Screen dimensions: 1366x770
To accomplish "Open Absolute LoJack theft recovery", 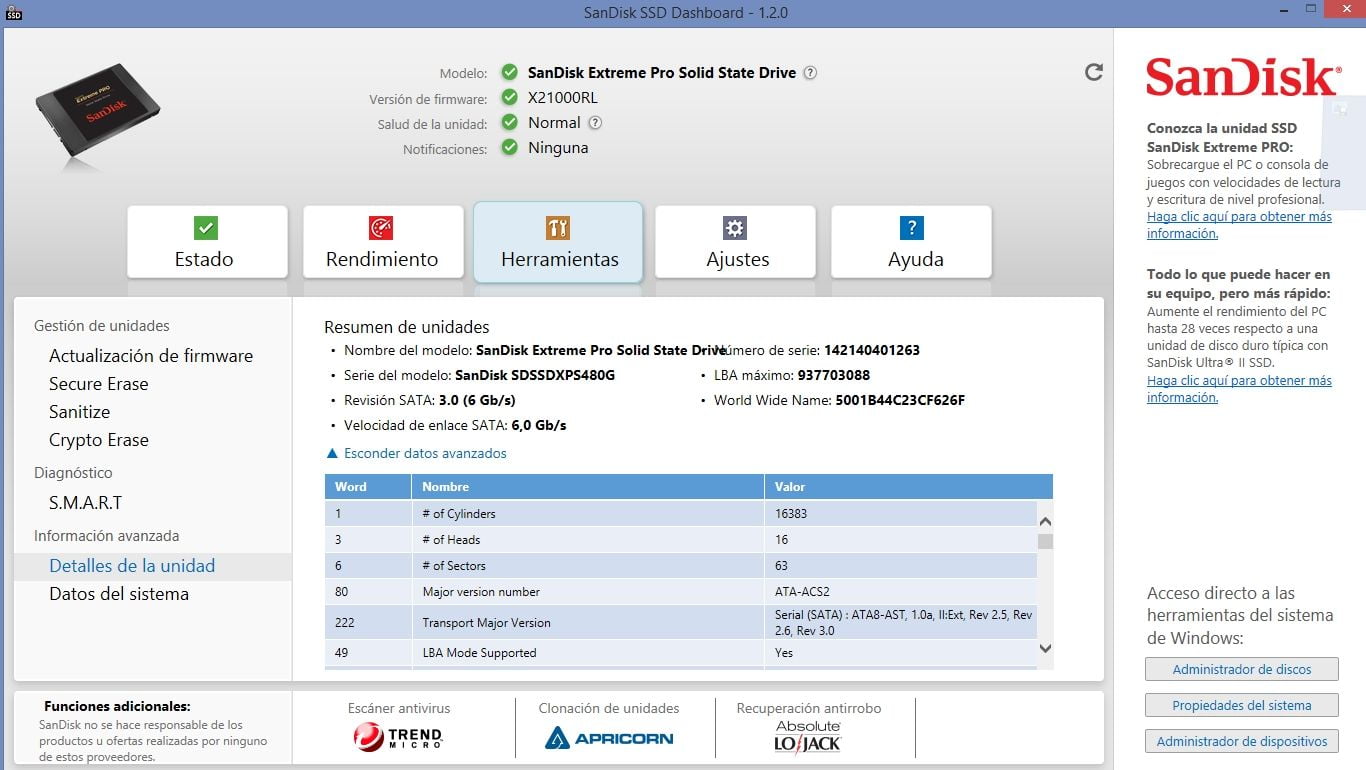I will pyautogui.click(x=808, y=737).
